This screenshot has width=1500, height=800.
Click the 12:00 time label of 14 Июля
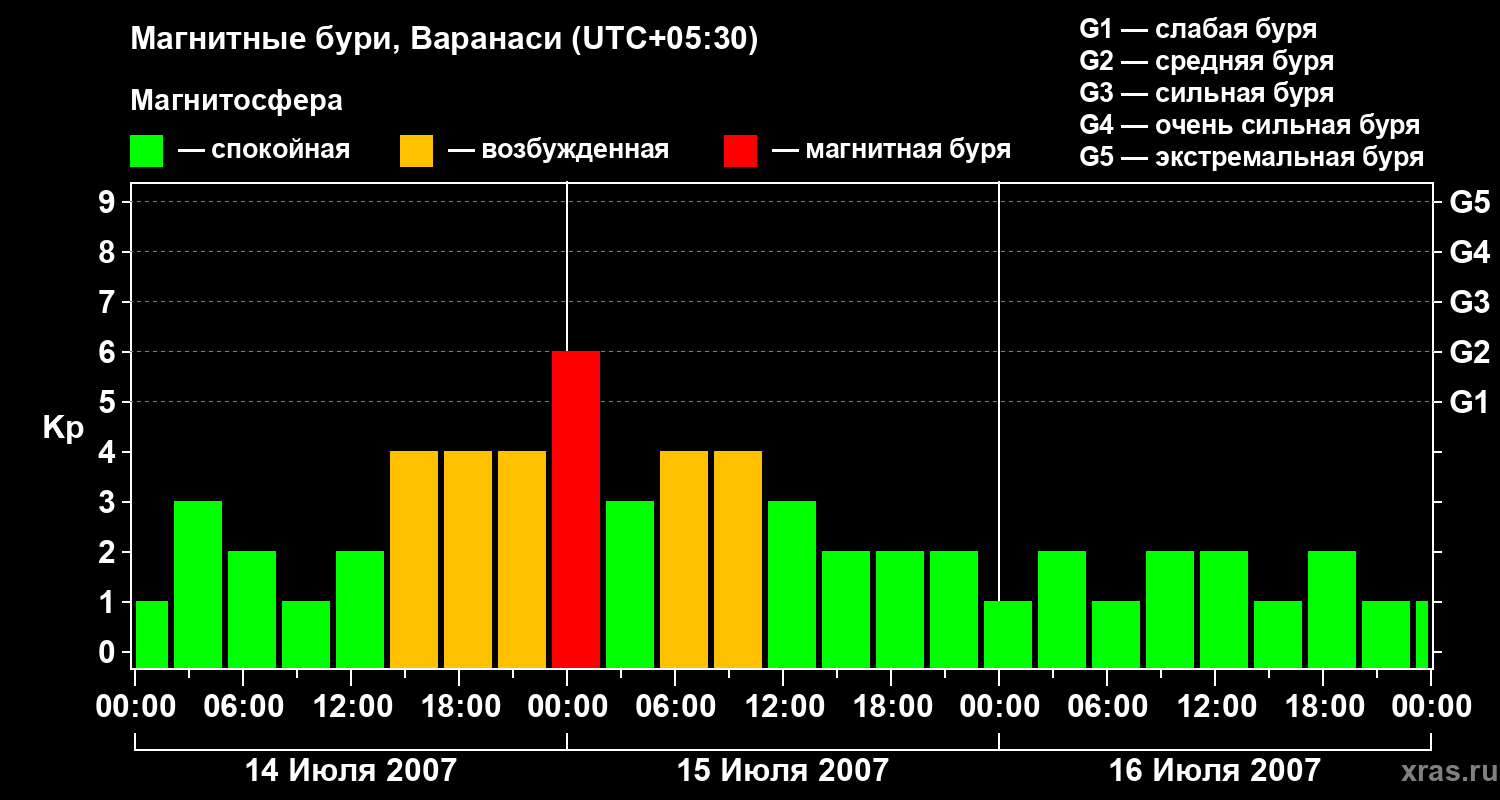point(351,707)
